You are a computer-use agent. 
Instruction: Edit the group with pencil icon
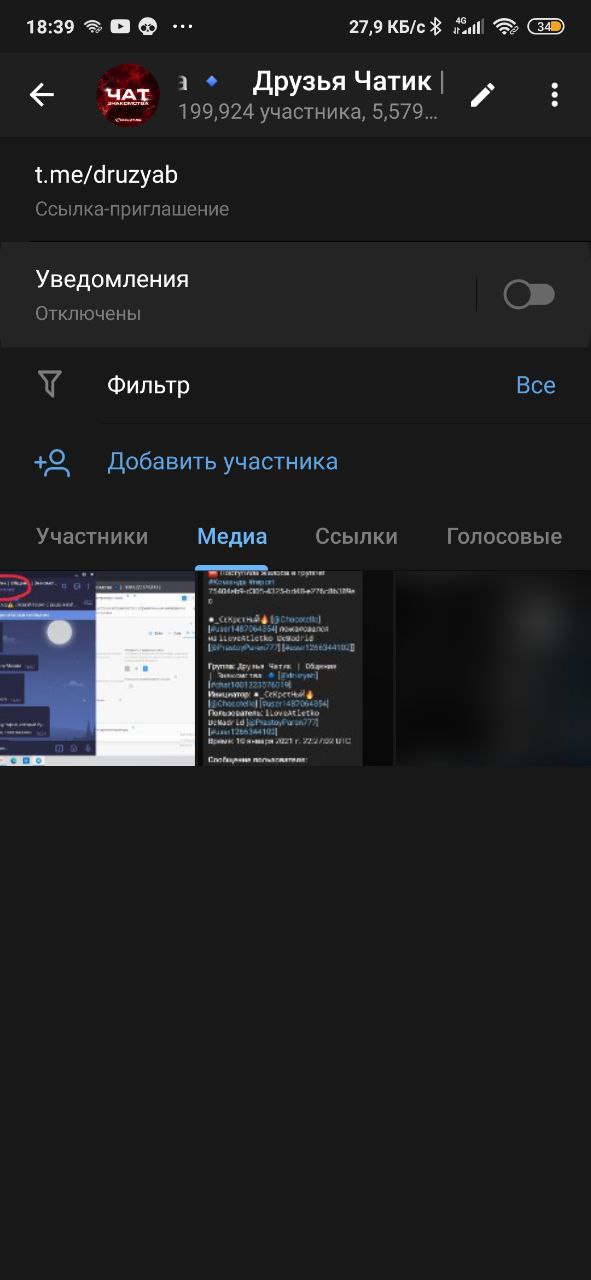[483, 95]
